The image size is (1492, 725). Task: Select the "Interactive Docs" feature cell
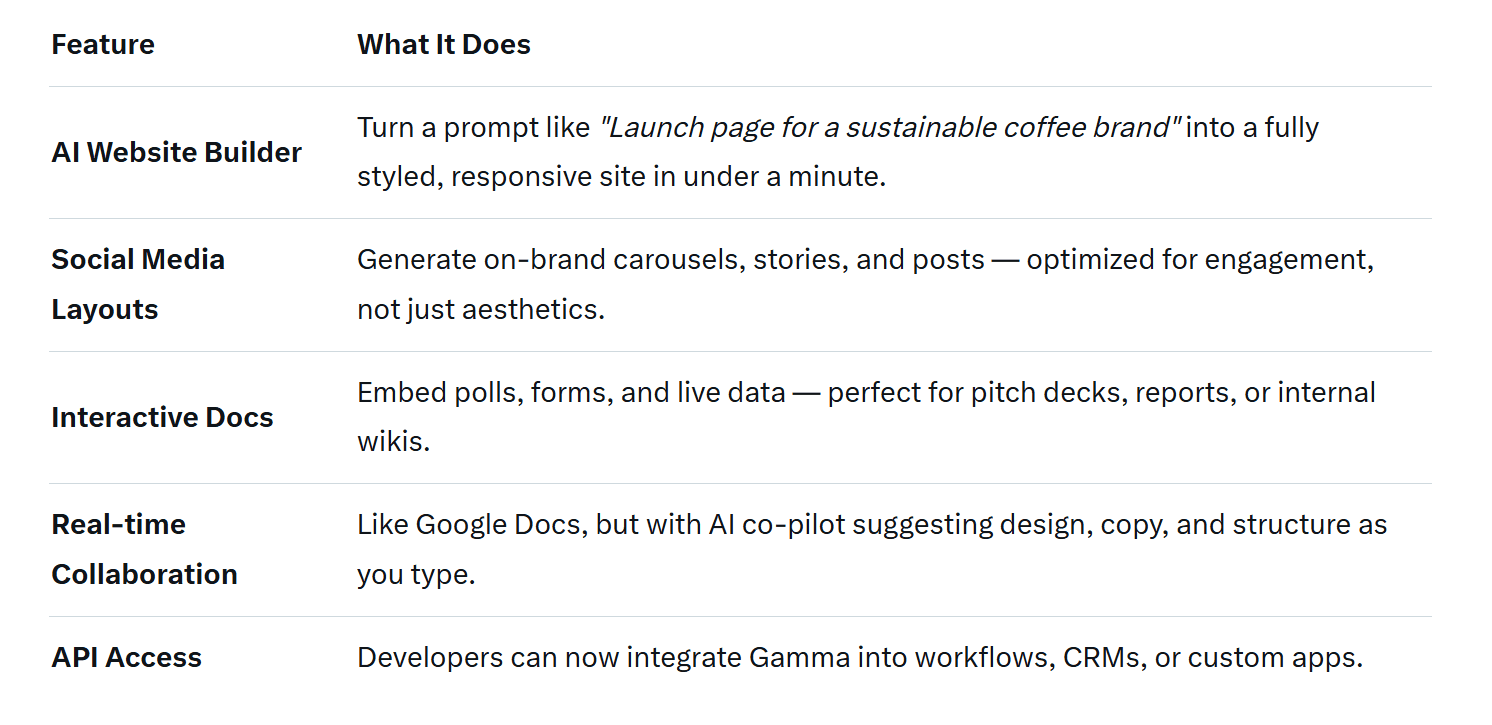162,418
